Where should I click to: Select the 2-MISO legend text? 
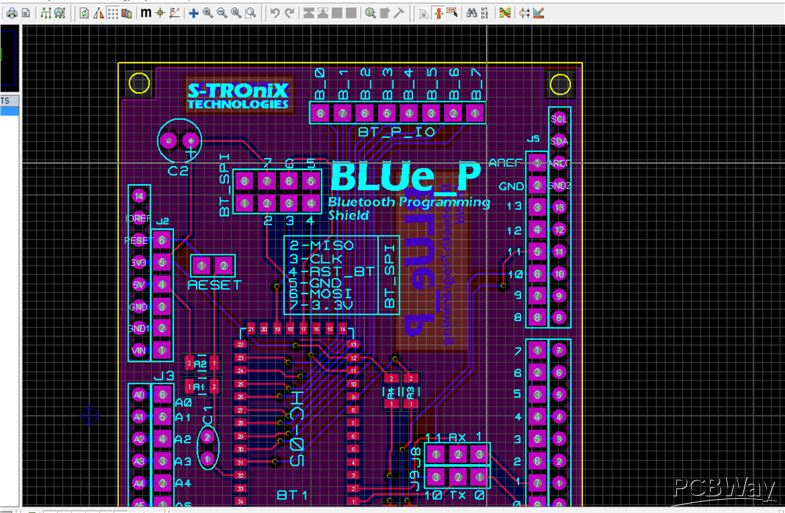321,245
